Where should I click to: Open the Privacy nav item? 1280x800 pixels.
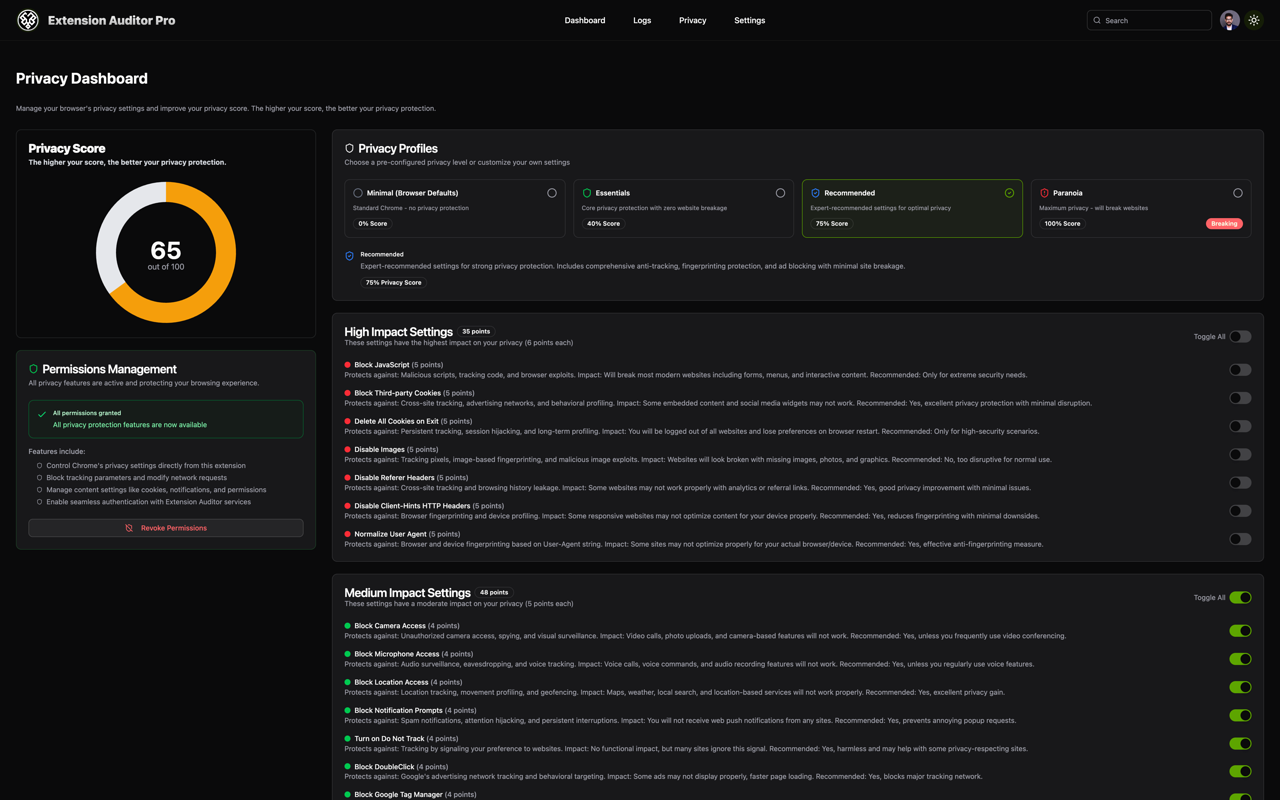693,20
